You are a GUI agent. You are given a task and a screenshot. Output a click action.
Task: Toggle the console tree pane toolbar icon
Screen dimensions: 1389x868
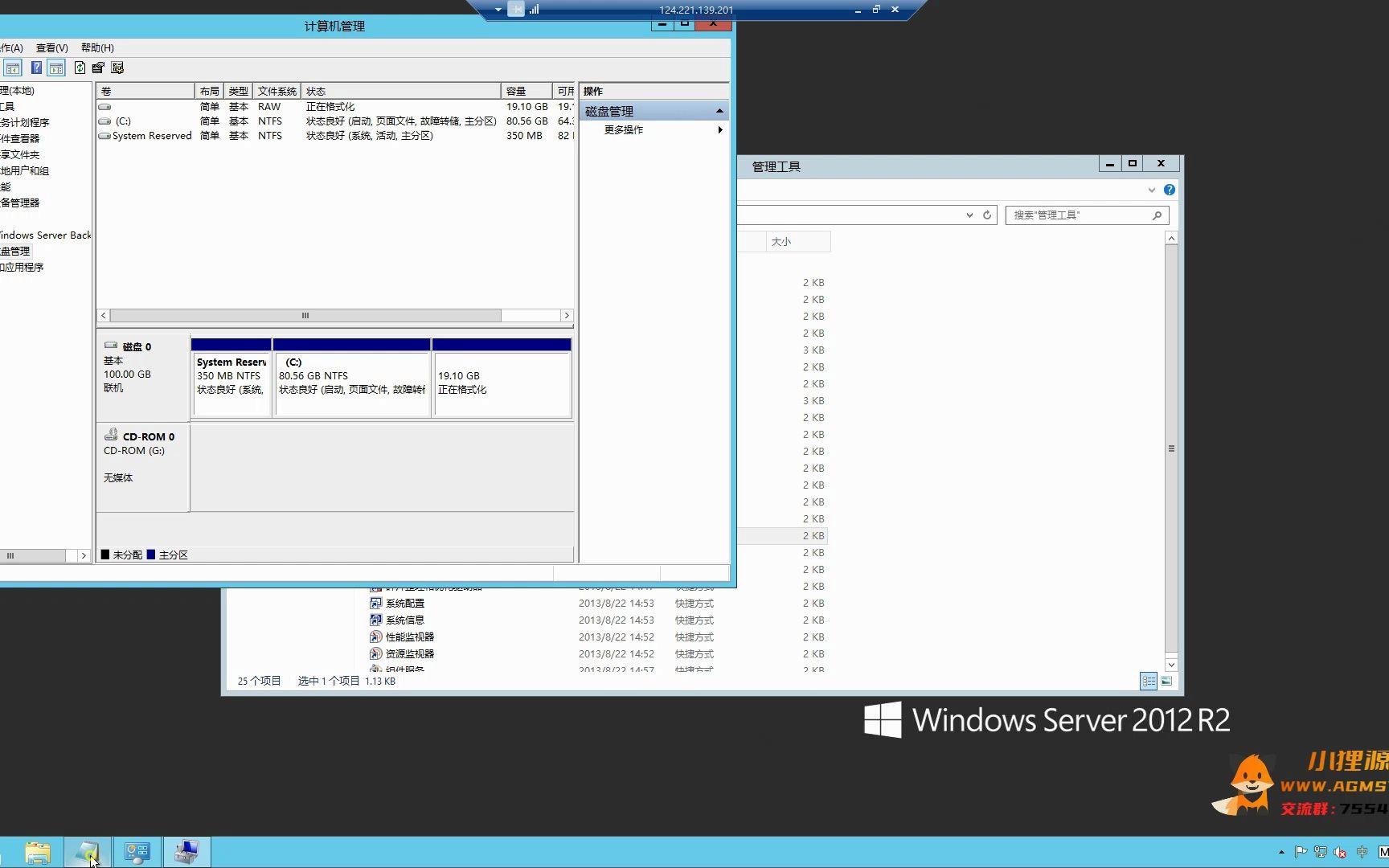coord(13,68)
